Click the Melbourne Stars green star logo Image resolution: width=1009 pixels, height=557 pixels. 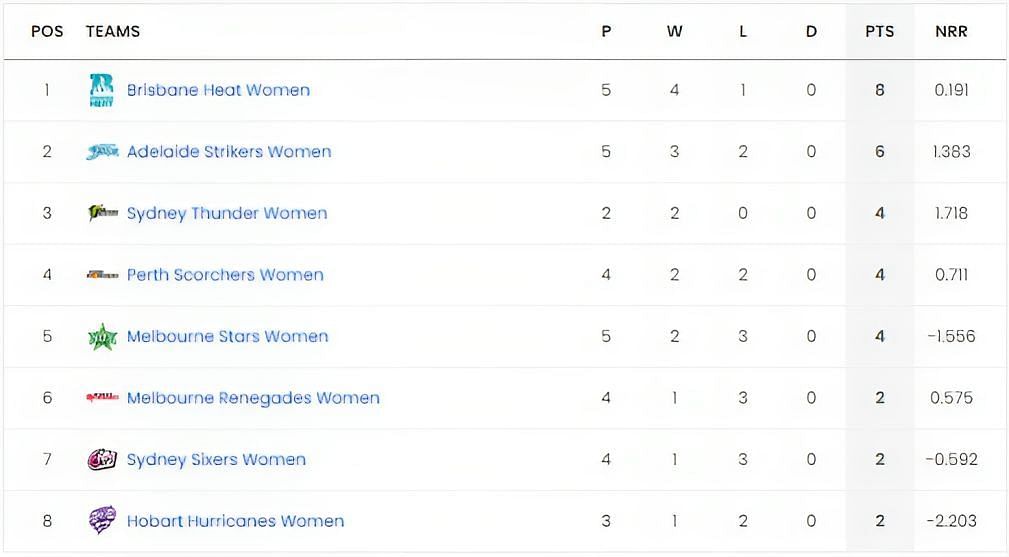coord(102,336)
